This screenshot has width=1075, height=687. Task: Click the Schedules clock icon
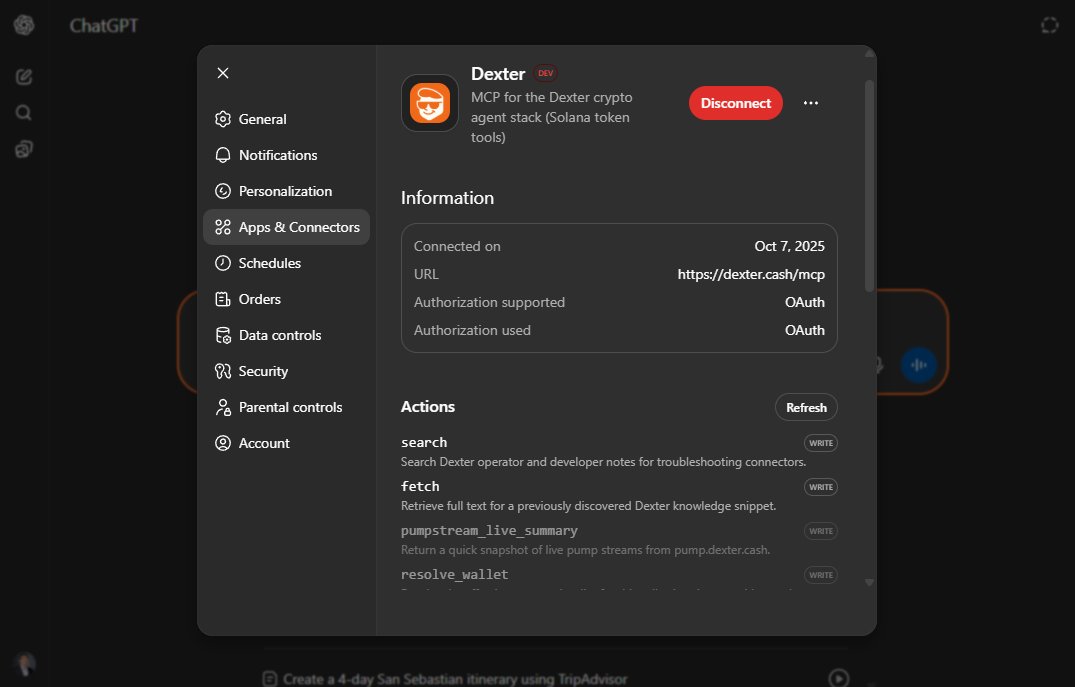click(223, 263)
